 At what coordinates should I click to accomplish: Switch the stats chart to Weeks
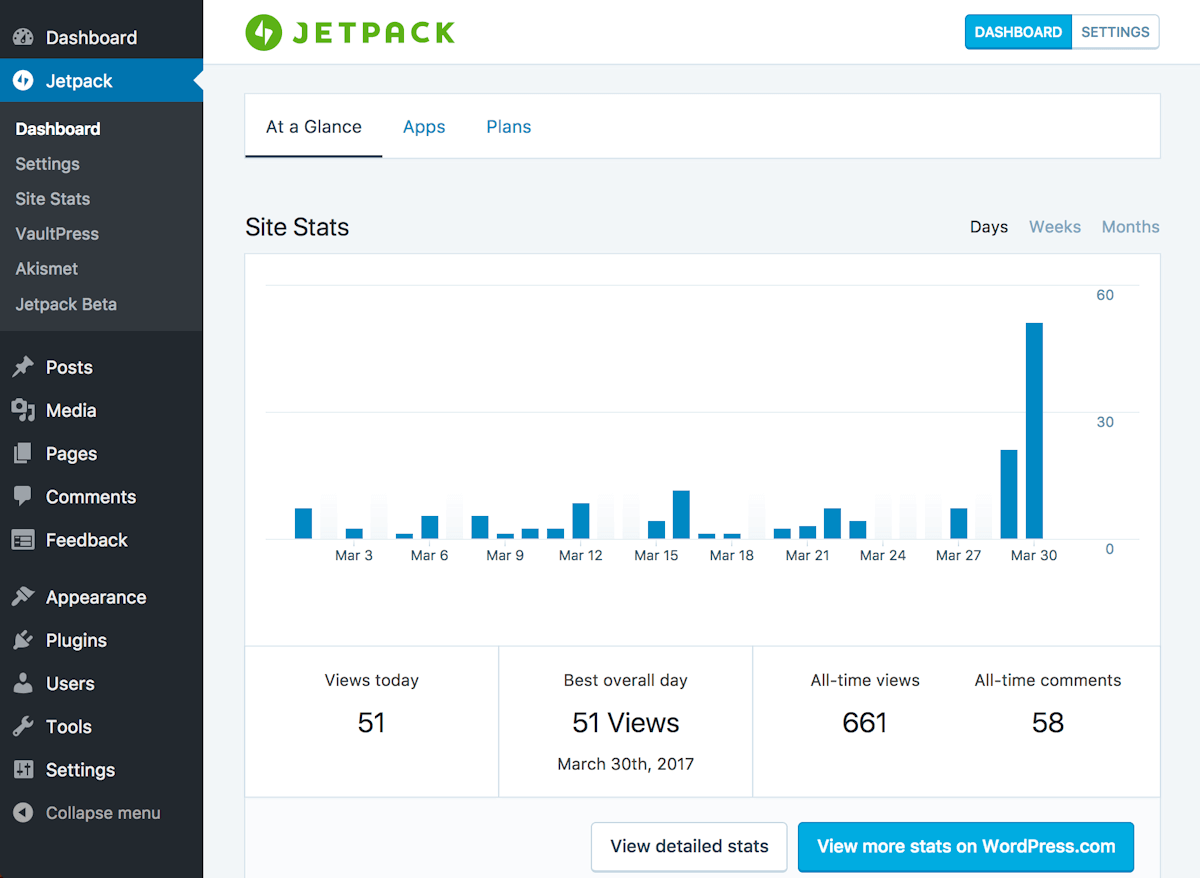point(1055,227)
